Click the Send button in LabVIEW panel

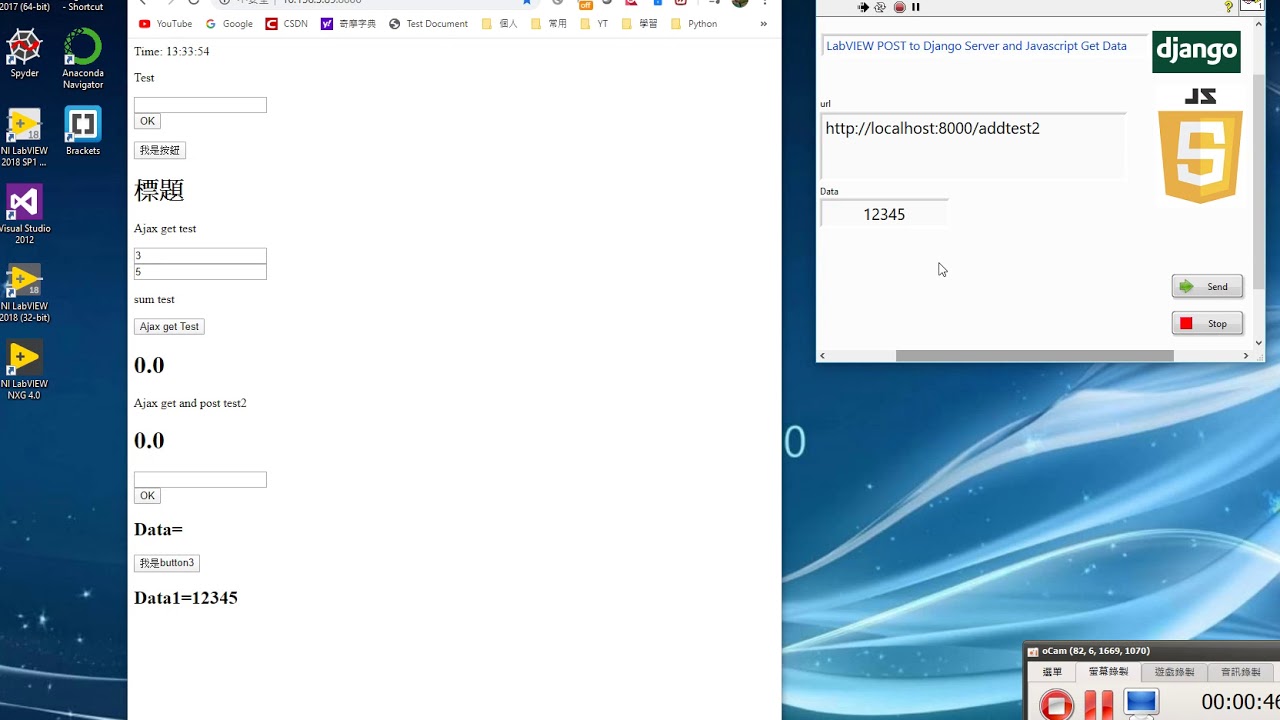[x=1207, y=287]
